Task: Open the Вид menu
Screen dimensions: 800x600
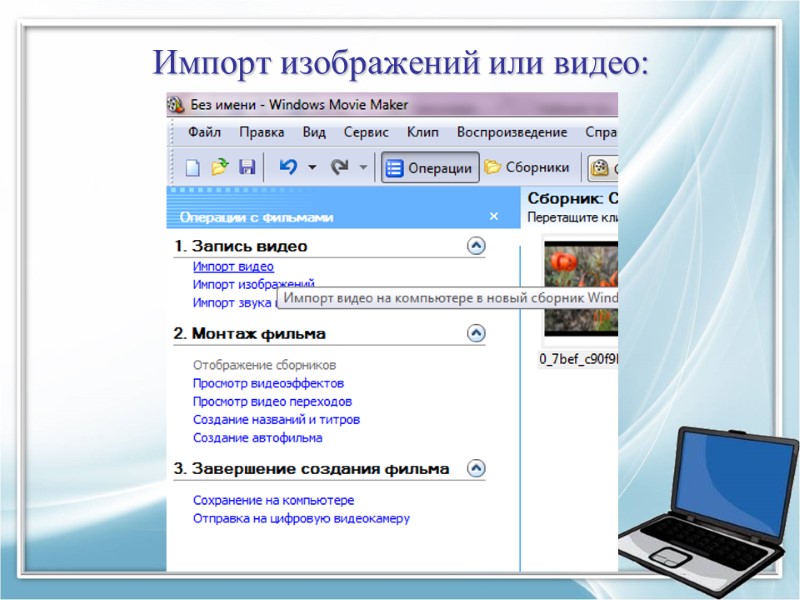Action: 314,132
